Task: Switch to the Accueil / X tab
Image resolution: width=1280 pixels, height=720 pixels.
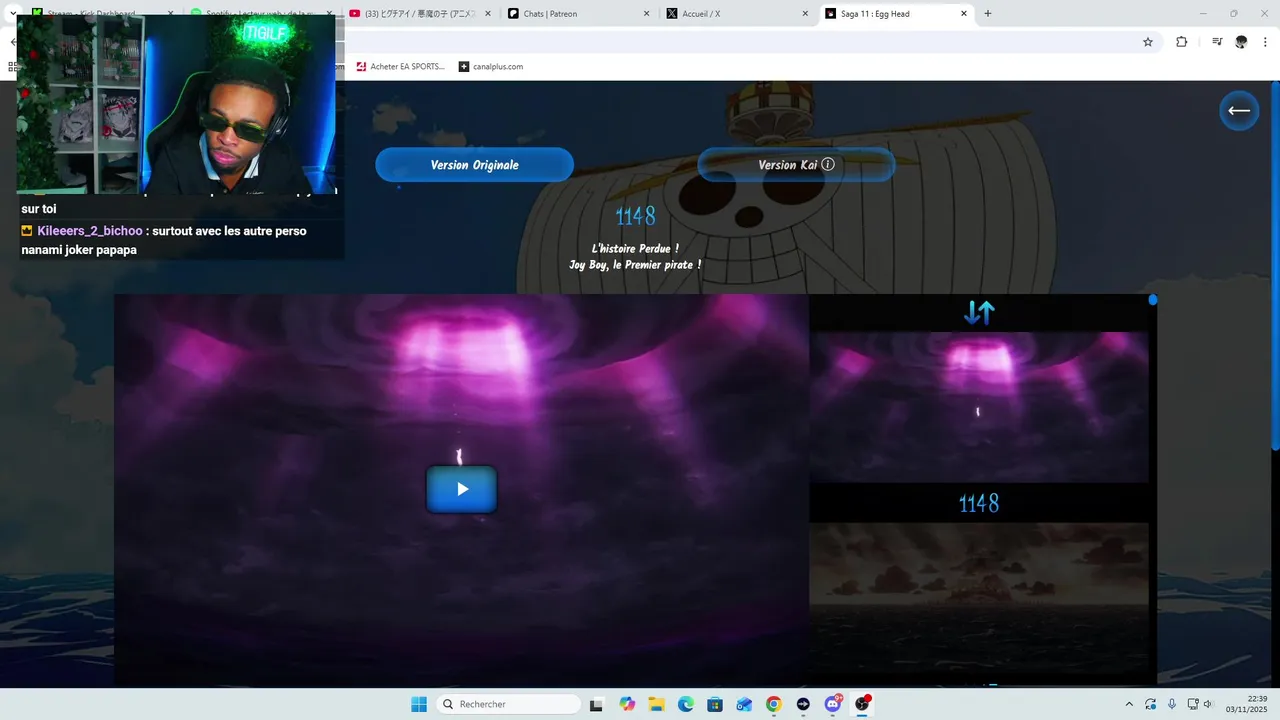Action: click(735, 14)
